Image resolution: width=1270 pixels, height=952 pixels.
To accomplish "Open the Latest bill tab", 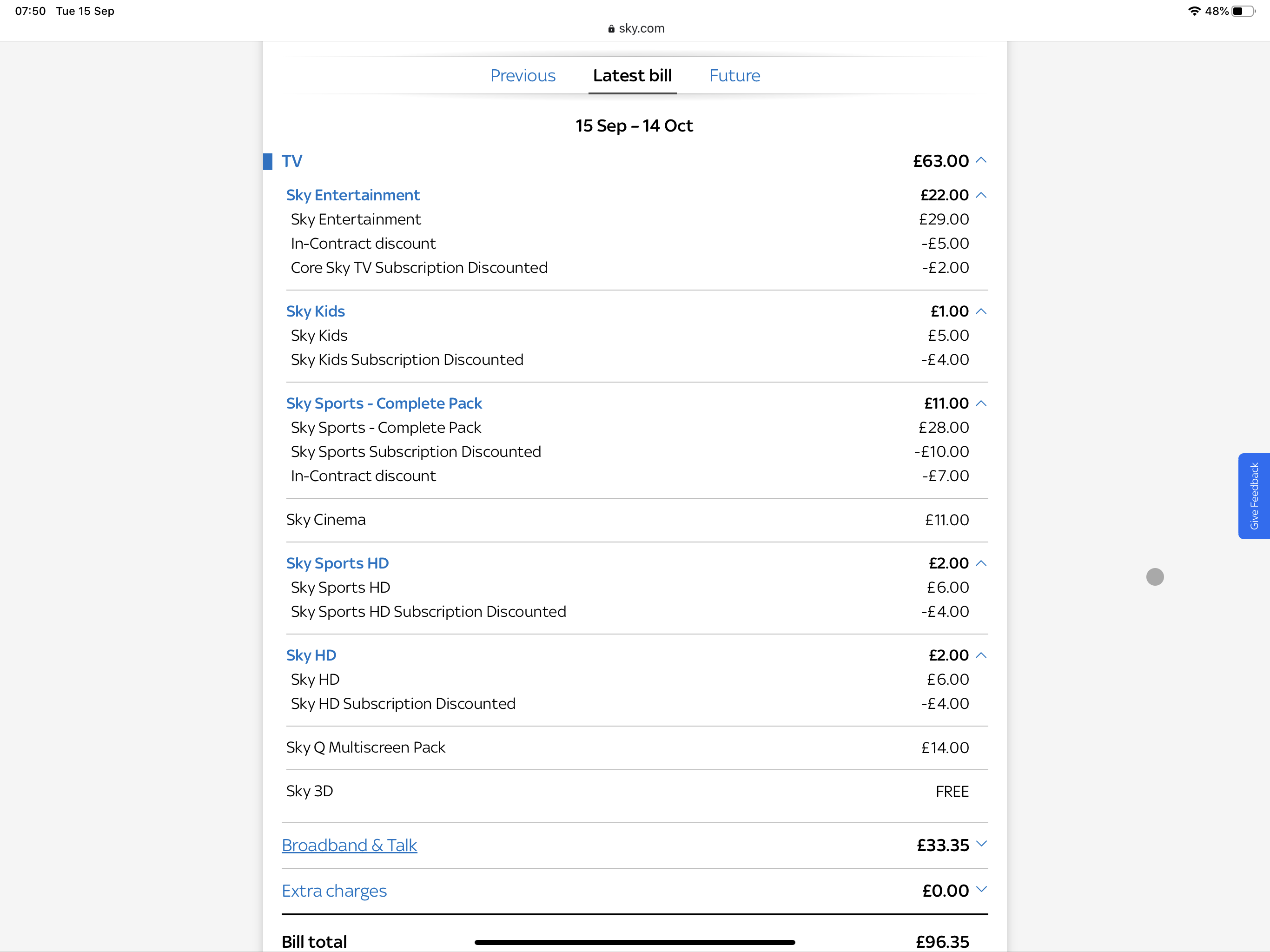I will 632,75.
